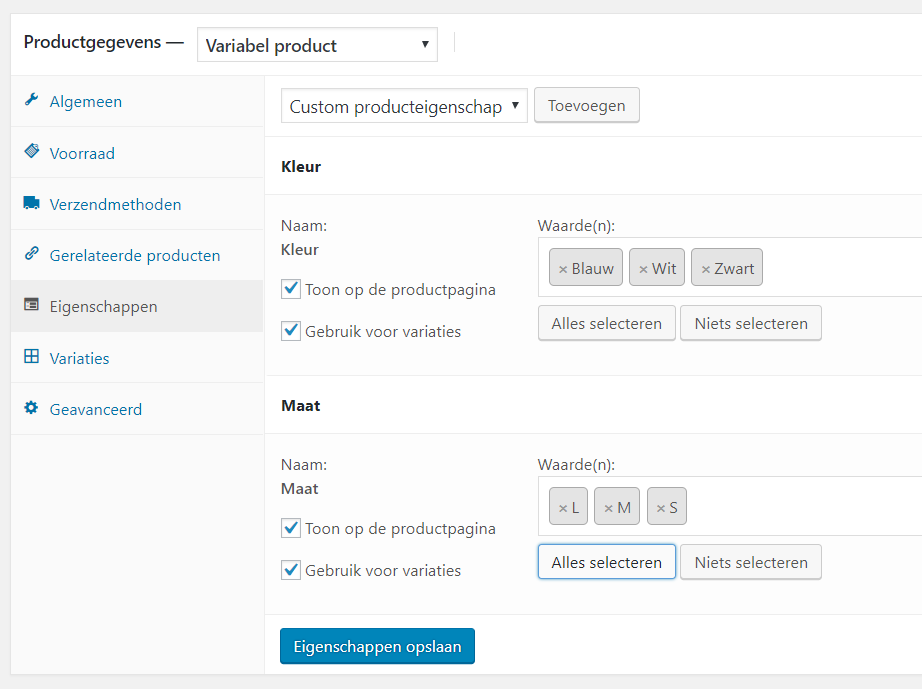The image size is (922, 689).
Task: Click the gear icon for Geavanceerd
Action: tap(31, 407)
